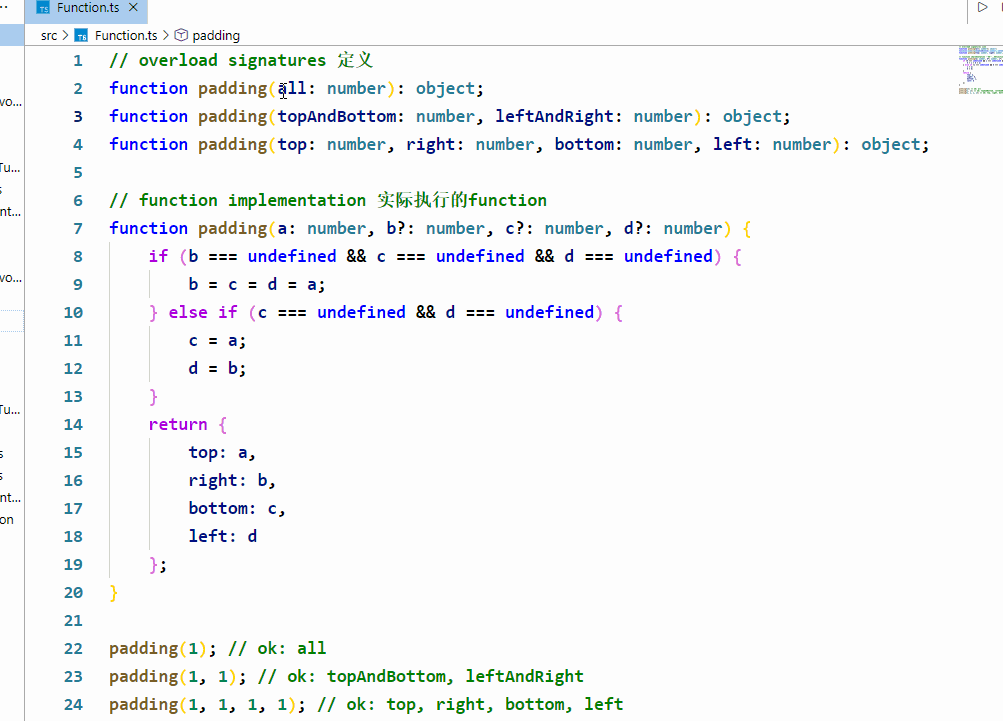Click the TS file icon in the breadcrumb bar
The image size is (1003, 721).
pos(80,35)
